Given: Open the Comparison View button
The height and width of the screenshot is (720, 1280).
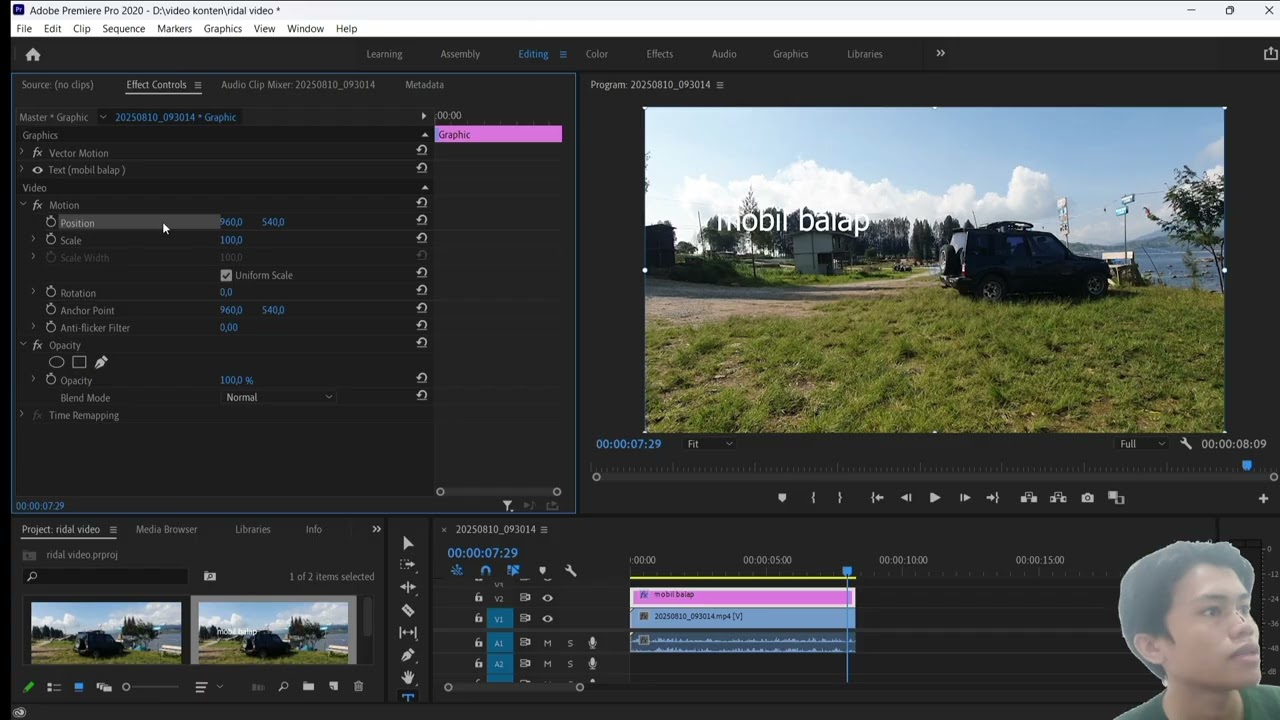Looking at the screenshot, I should click(x=1117, y=498).
